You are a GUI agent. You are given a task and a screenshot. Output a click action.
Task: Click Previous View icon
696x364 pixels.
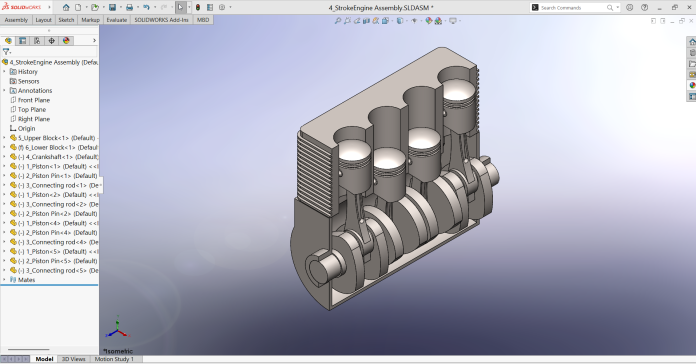(357, 20)
